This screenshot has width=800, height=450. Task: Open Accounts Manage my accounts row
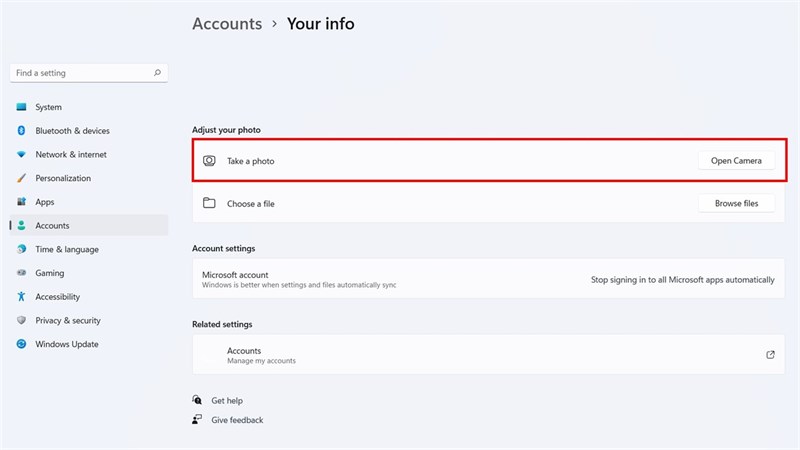pos(488,355)
